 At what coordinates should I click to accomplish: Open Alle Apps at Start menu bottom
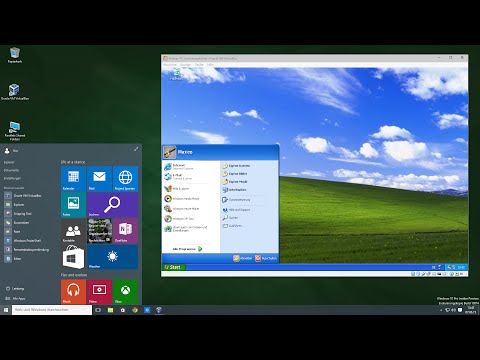tap(15, 298)
